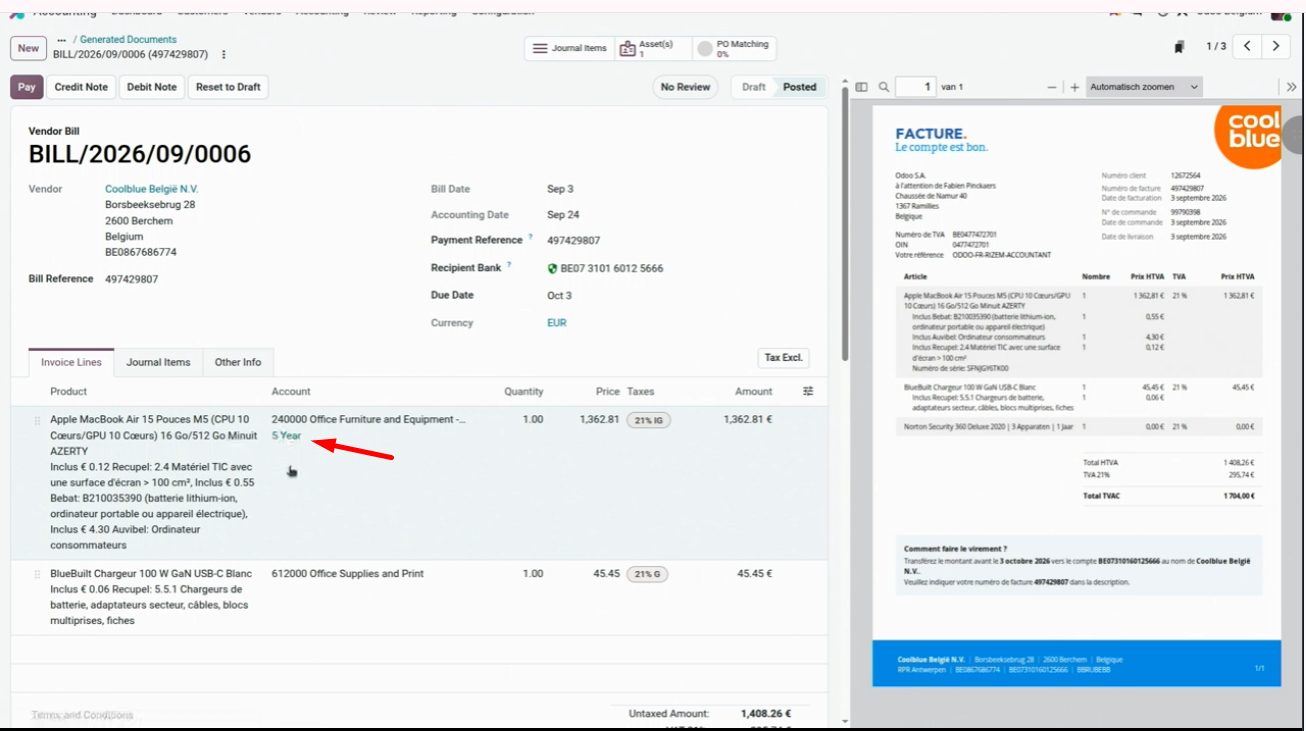Click the 21% IG tax tag
Screen dimensions: 1306x731
[x=649, y=420]
